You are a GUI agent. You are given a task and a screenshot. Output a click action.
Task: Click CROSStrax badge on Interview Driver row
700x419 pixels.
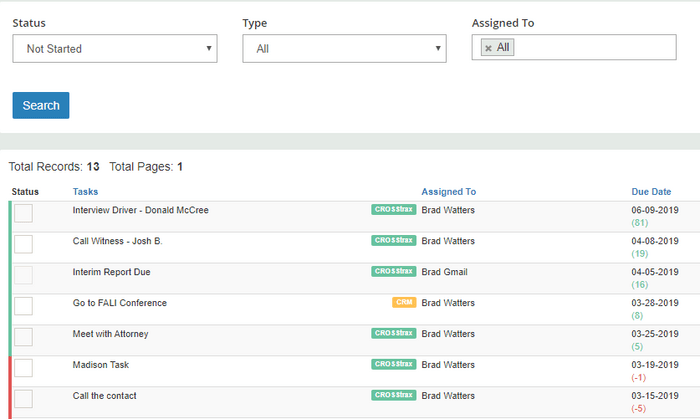(x=393, y=210)
